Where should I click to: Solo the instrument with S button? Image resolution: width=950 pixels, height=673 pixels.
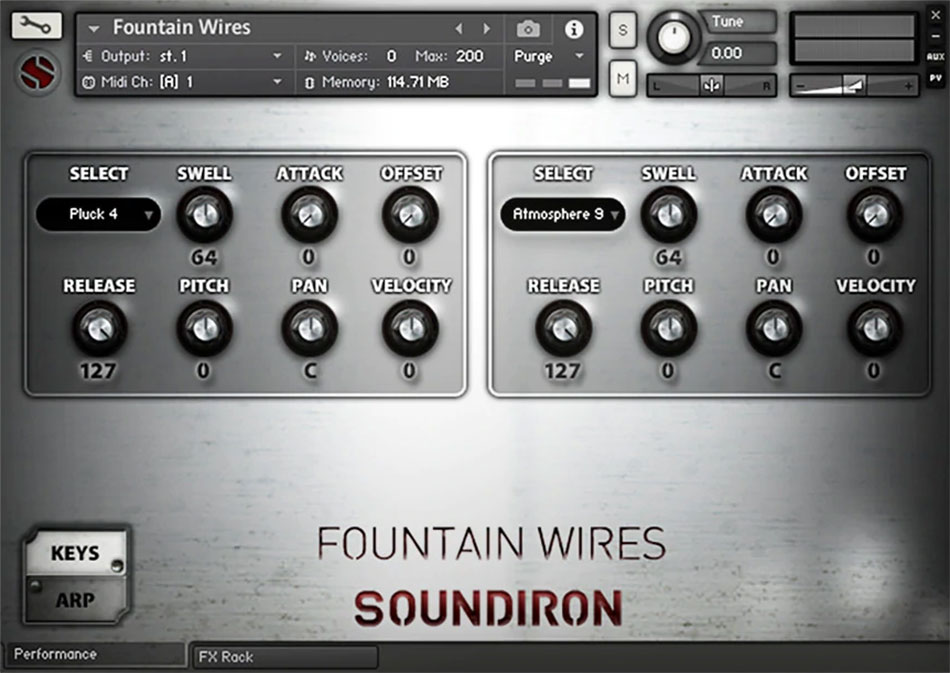[623, 30]
